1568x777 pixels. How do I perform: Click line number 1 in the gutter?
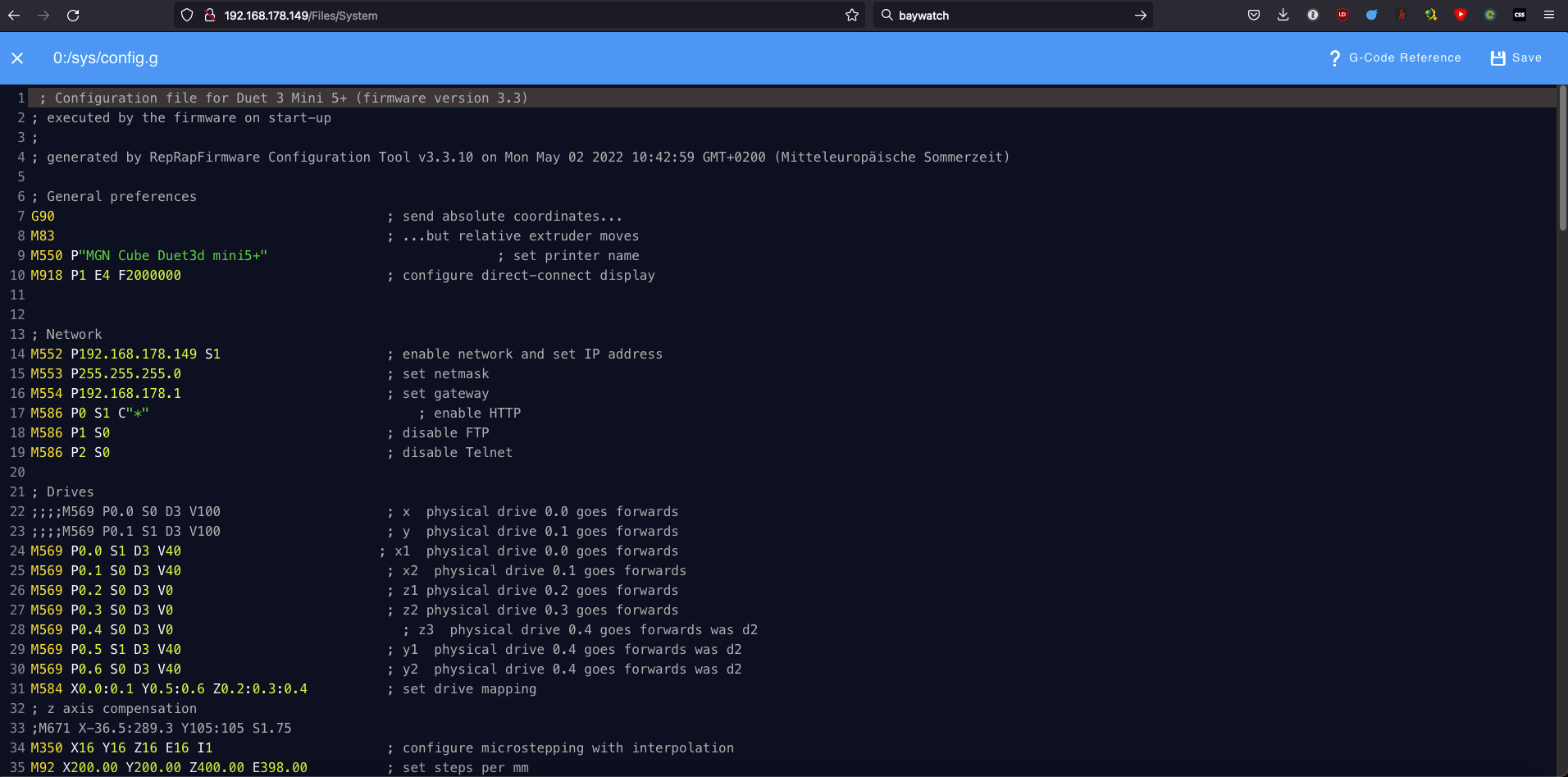21,98
